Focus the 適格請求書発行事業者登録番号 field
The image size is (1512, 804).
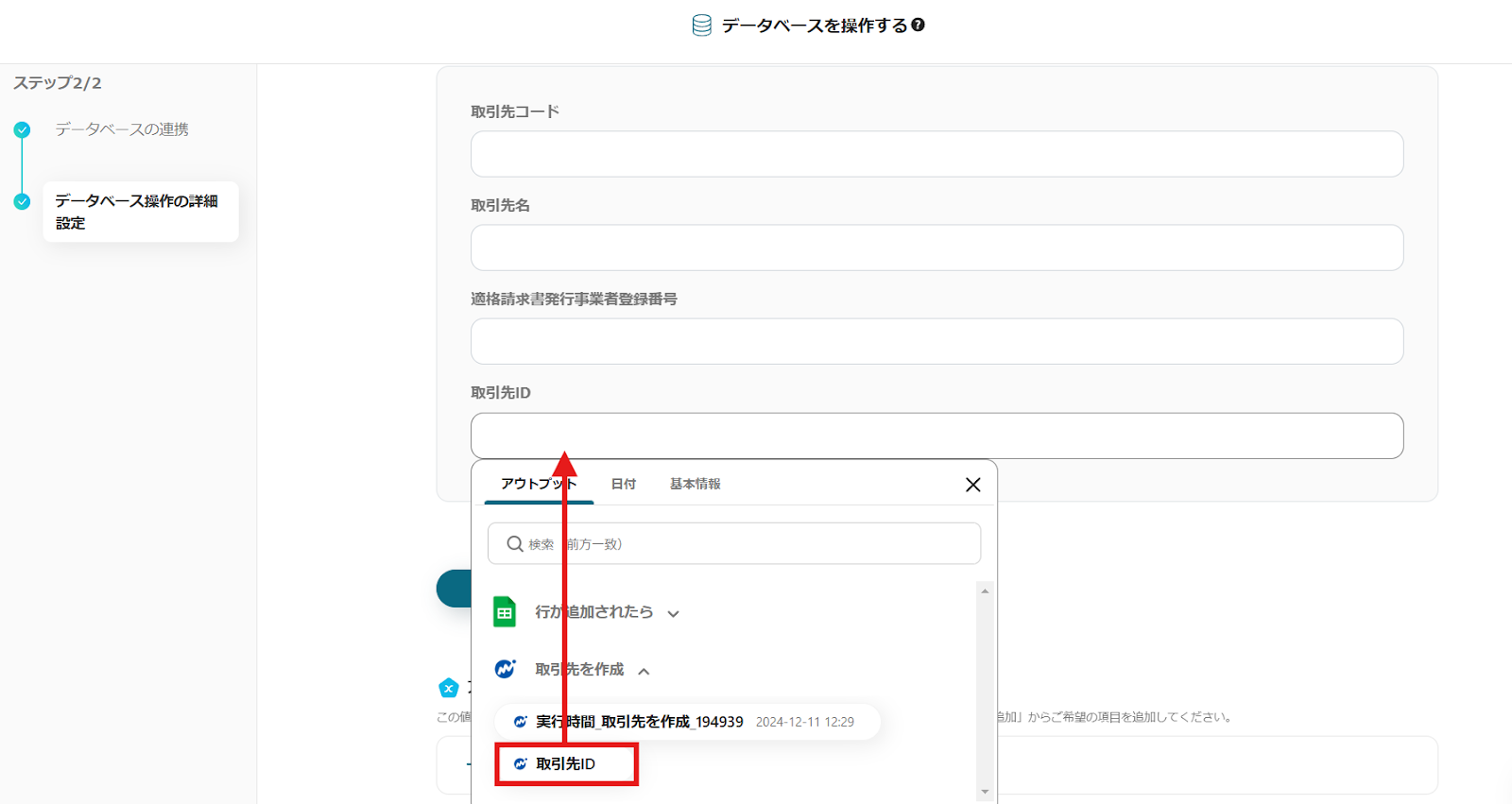pyautogui.click(x=936, y=341)
